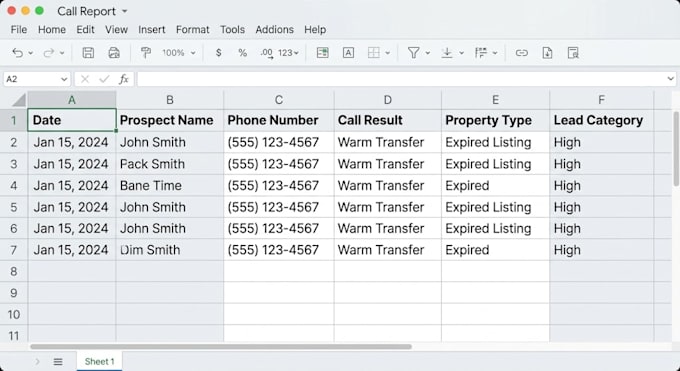Select the Call Result header cell
The width and height of the screenshot is (680, 371).
click(x=388, y=120)
